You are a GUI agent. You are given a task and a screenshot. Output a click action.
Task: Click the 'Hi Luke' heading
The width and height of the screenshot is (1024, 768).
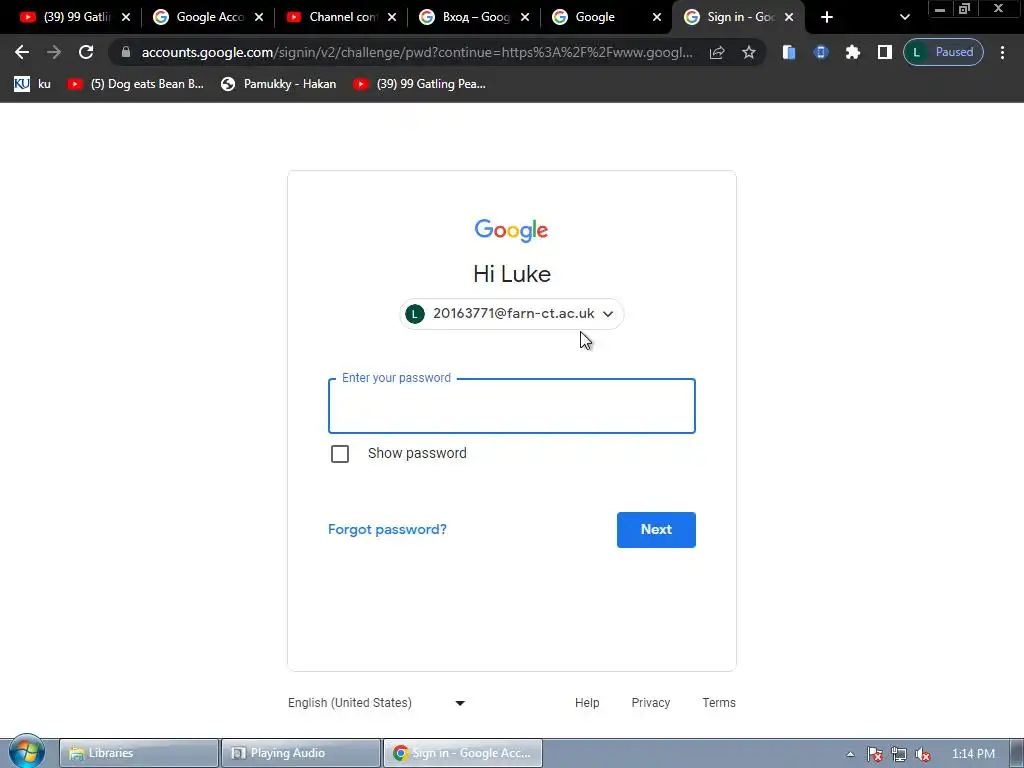point(511,274)
